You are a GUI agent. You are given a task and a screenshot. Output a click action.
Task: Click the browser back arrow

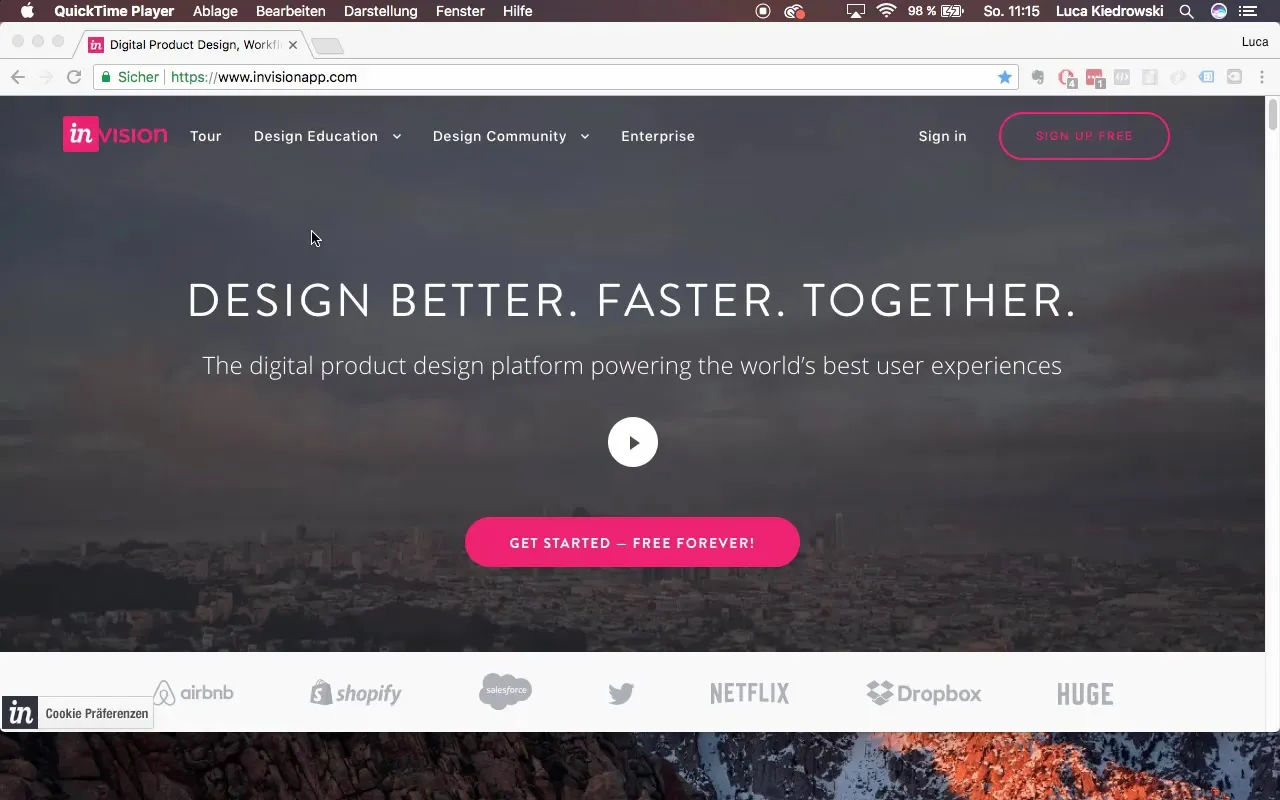click(x=18, y=77)
